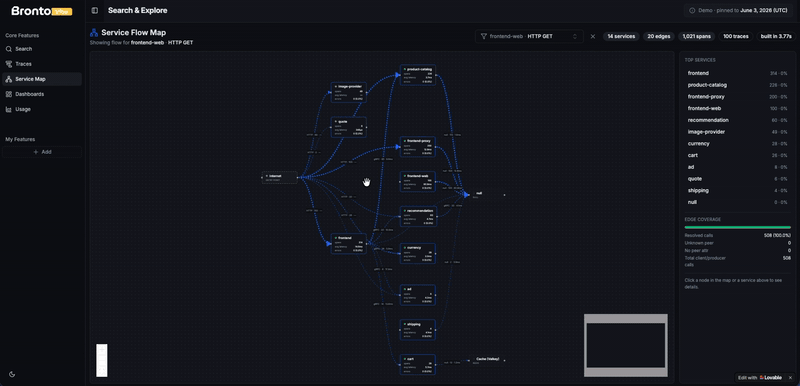Dismiss the Edit with Lovable badge
Viewport: 800px width, 386px height.
[x=790, y=378]
